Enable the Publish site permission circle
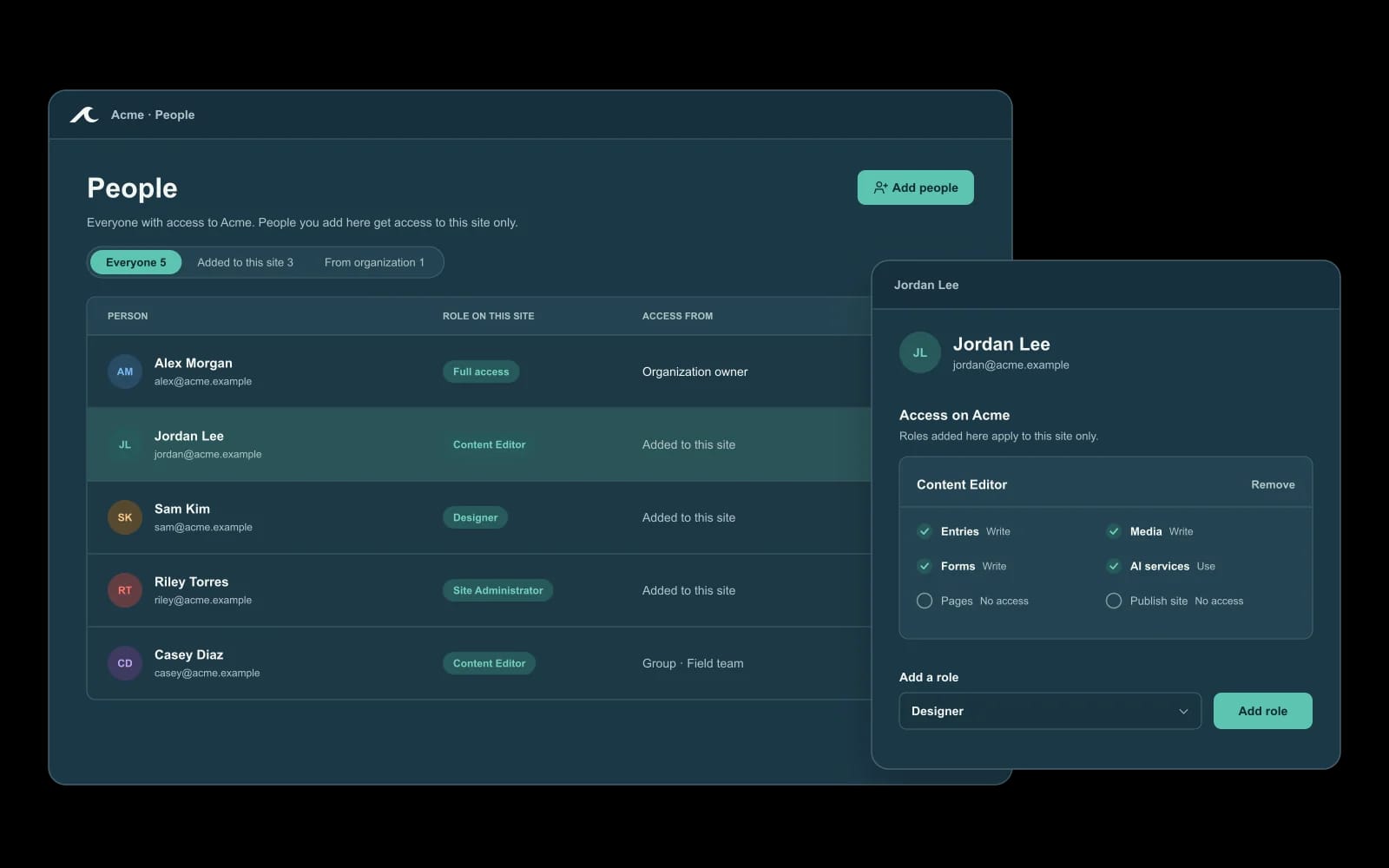The image size is (1389, 868). click(x=1114, y=601)
